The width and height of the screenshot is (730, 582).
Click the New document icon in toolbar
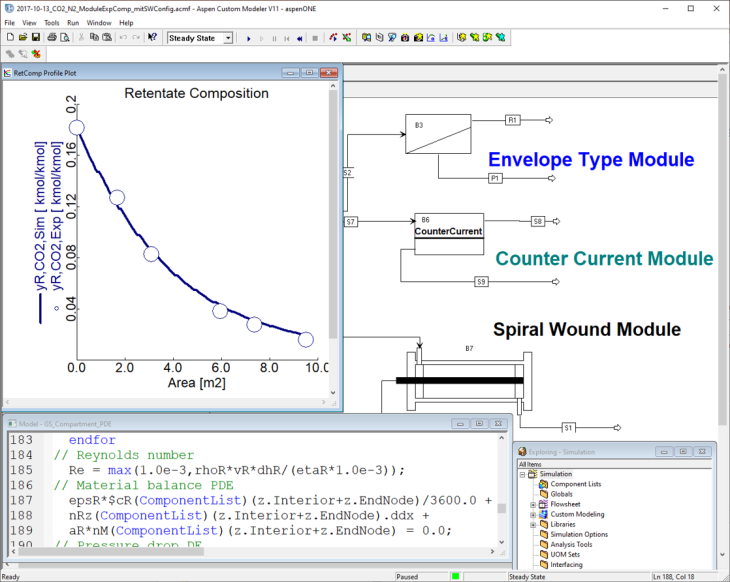tap(9, 38)
